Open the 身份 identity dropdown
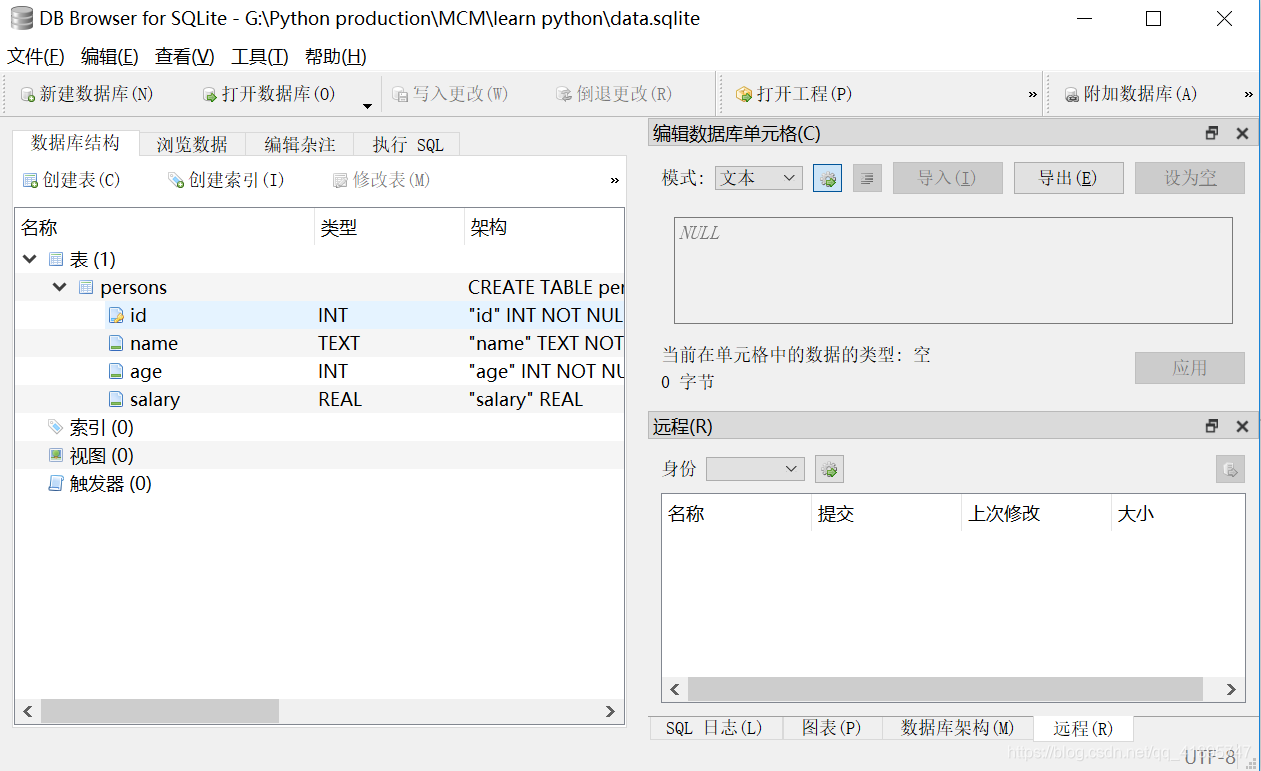 pyautogui.click(x=755, y=468)
